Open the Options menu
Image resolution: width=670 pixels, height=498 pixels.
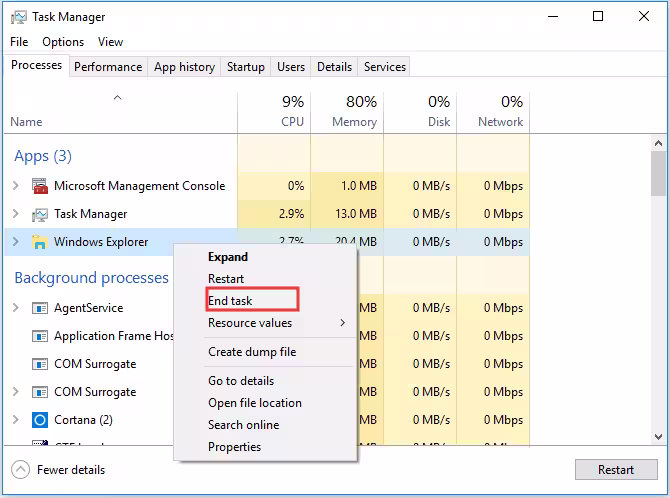pos(63,42)
